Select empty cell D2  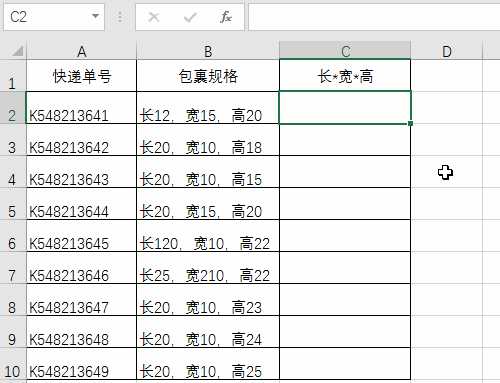click(x=447, y=108)
